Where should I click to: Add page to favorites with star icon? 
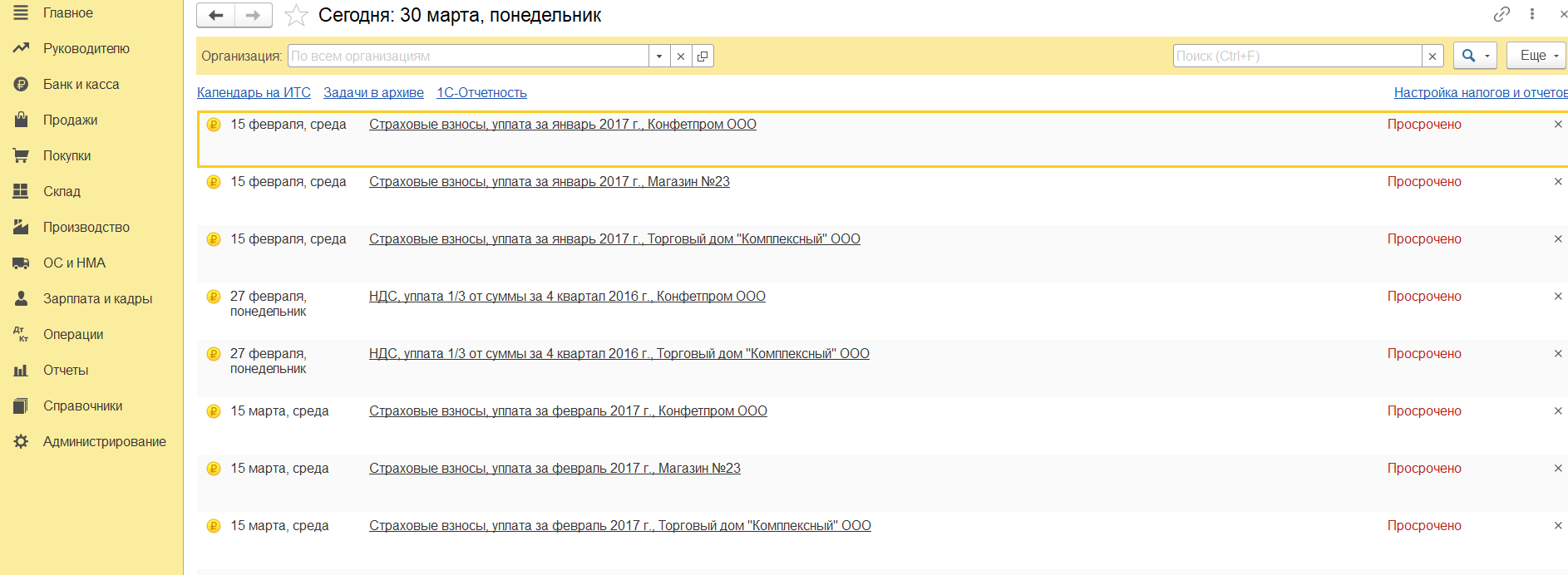point(296,15)
